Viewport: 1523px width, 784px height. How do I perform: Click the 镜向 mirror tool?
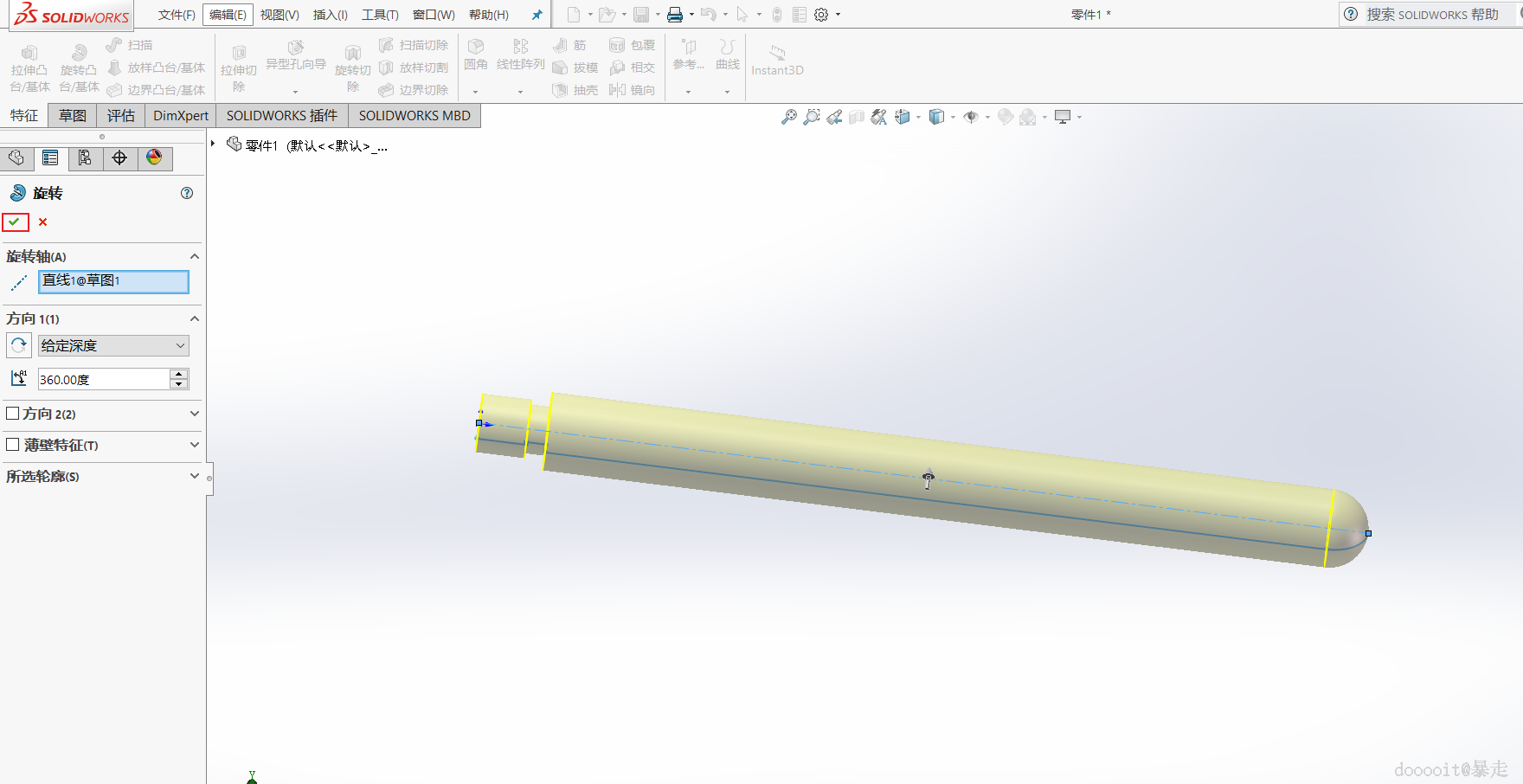[x=632, y=90]
